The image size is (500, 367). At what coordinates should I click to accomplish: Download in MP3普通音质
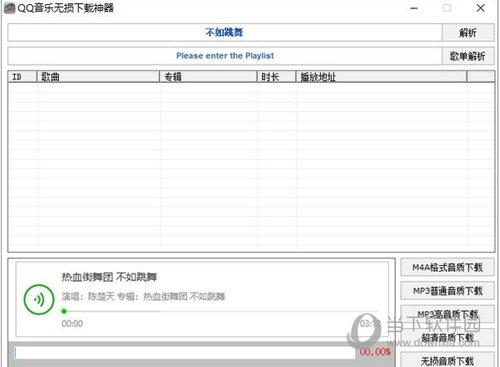447,291
